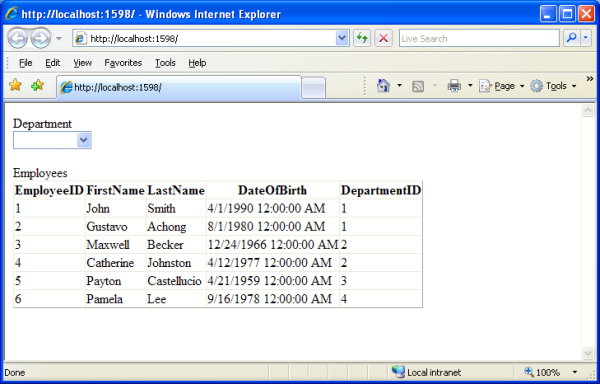Click the Becker last name cell
This screenshot has width=600, height=384.
(x=176, y=245)
